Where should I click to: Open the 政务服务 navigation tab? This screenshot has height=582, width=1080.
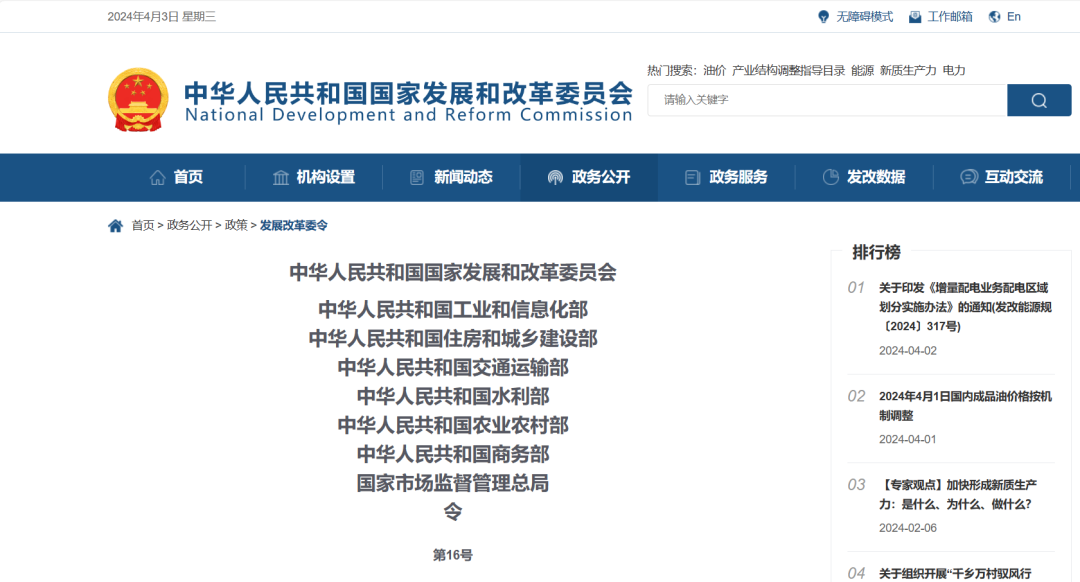point(726,177)
